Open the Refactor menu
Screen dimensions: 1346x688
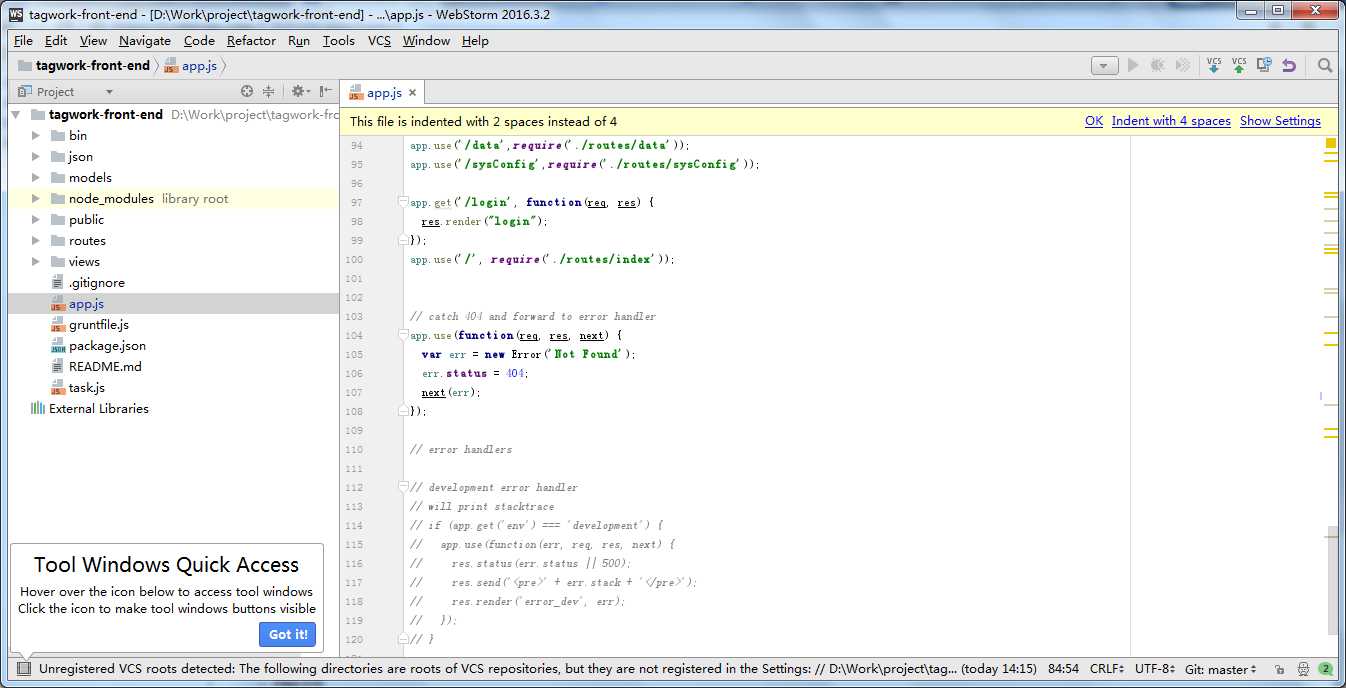(251, 40)
